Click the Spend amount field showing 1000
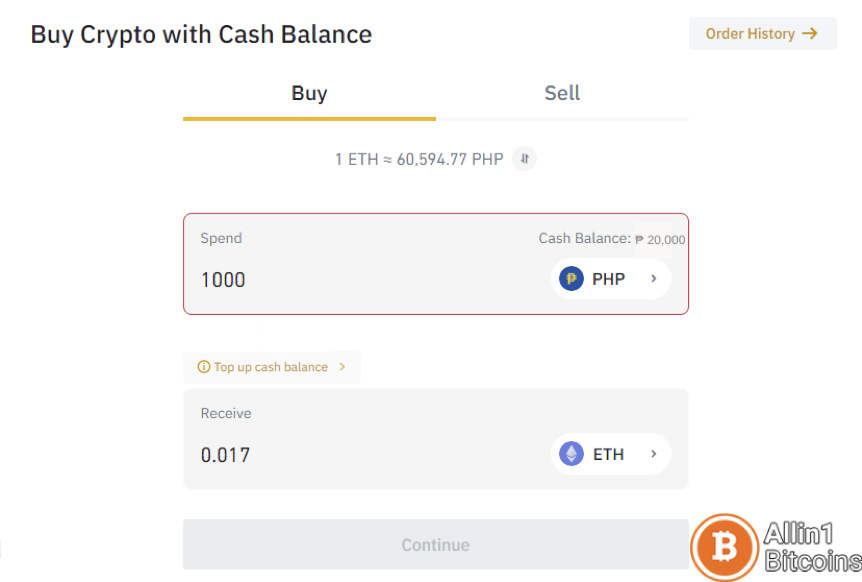The width and height of the screenshot is (862, 582). click(374, 280)
